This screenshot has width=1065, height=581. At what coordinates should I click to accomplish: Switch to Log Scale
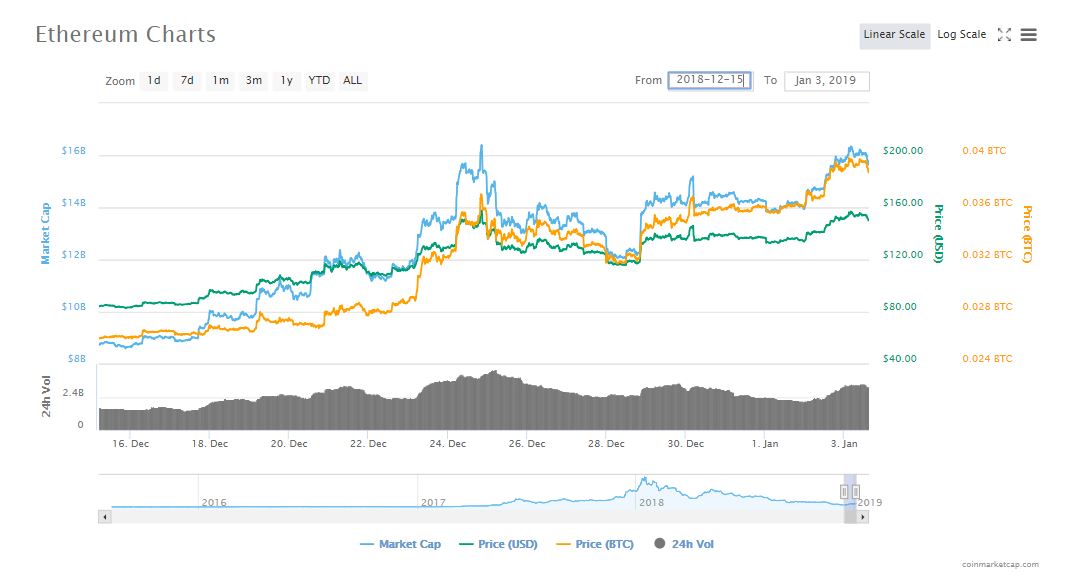click(961, 35)
